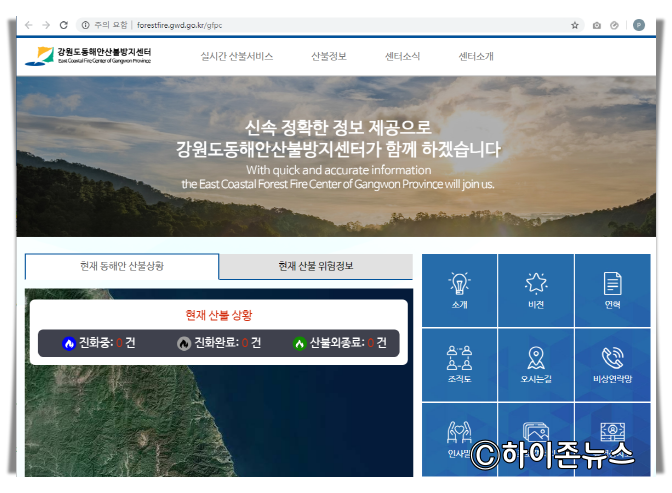This screenshot has width=672, height=493.
Task: Open the 오시는길 map pin tile
Action: pyautogui.click(x=536, y=364)
